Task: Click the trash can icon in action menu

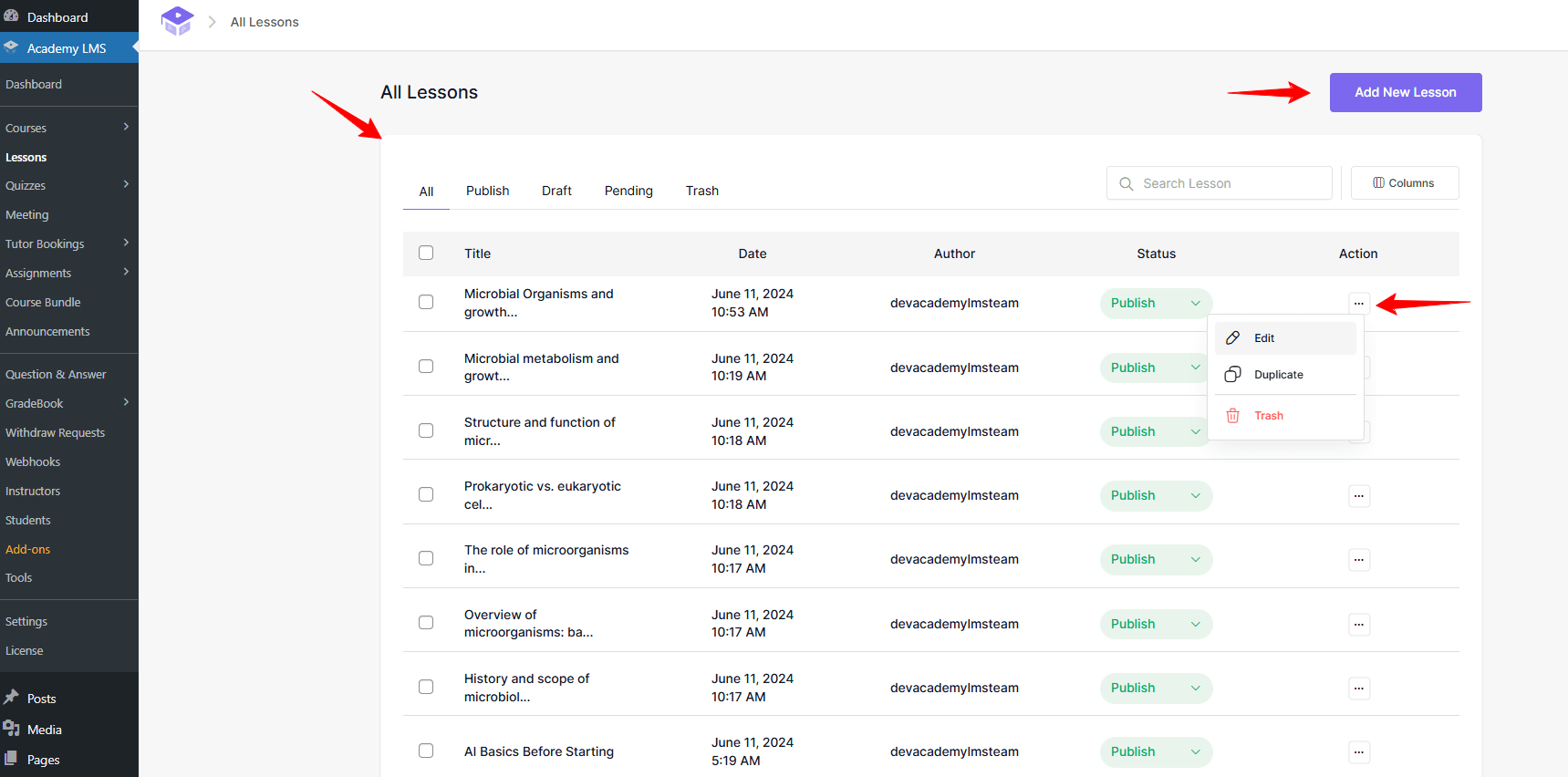Action: click(x=1232, y=416)
